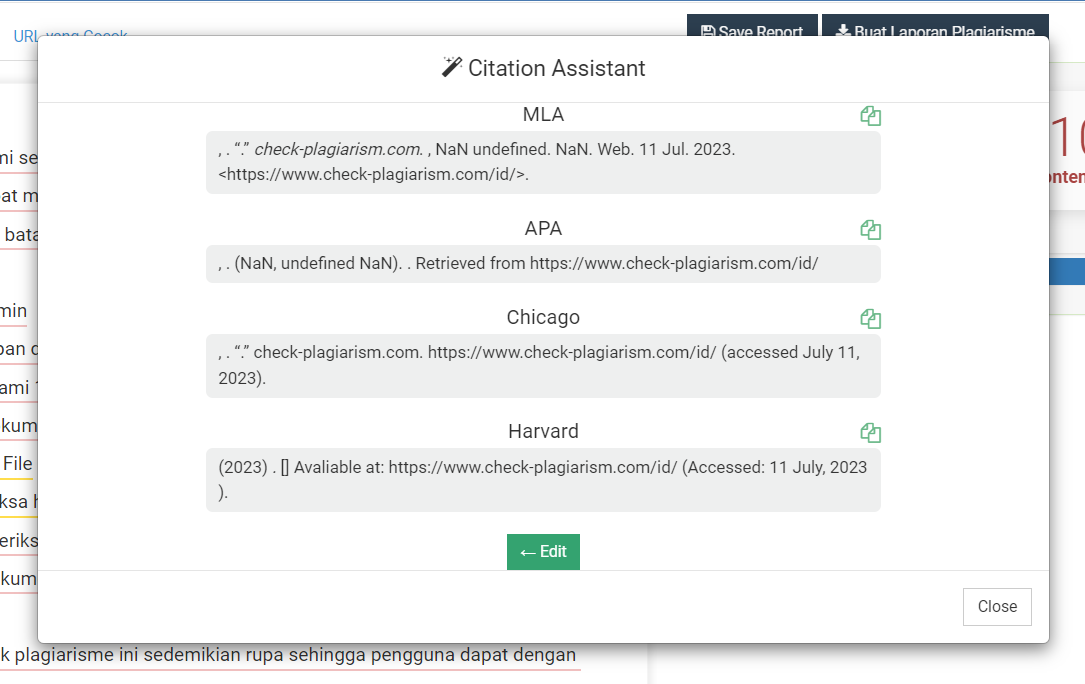1085x684 pixels.
Task: Click the Chicago heading label
Action: click(543, 317)
